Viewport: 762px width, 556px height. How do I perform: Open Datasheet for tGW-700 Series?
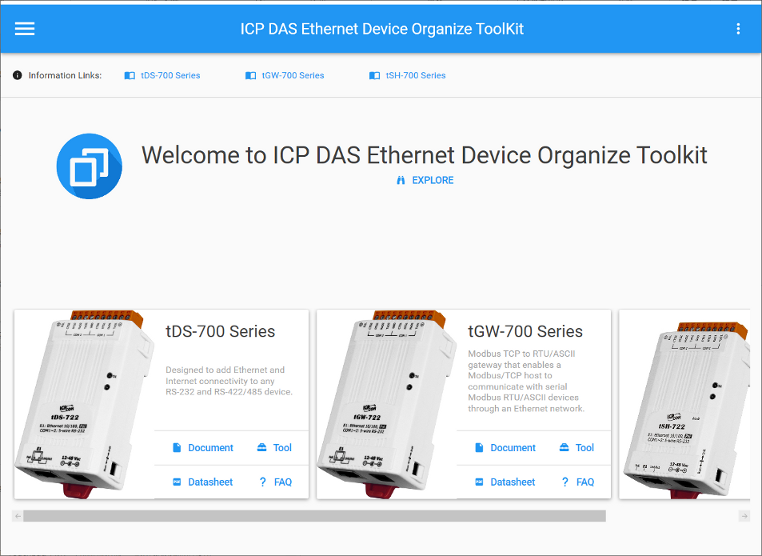click(505, 482)
